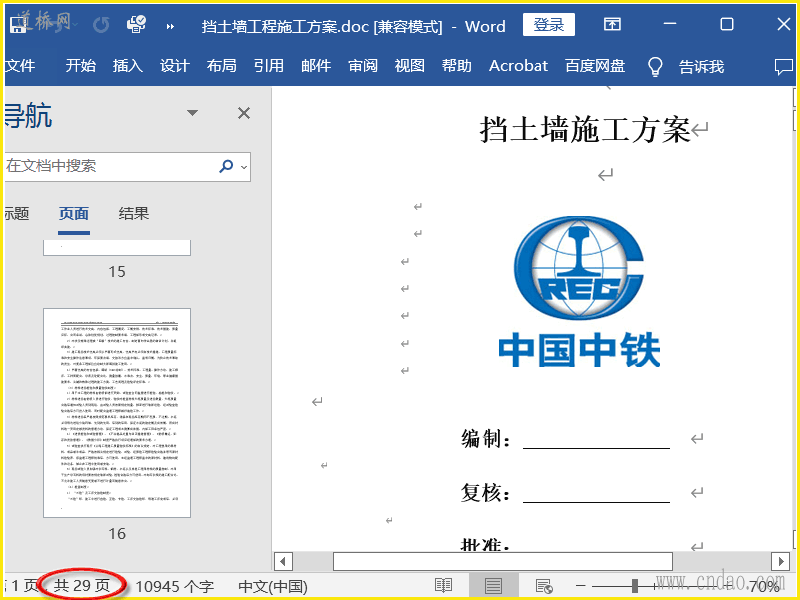800x600 pixels.
Task: Click the accessibility check printer icon
Action: click(x=136, y=24)
